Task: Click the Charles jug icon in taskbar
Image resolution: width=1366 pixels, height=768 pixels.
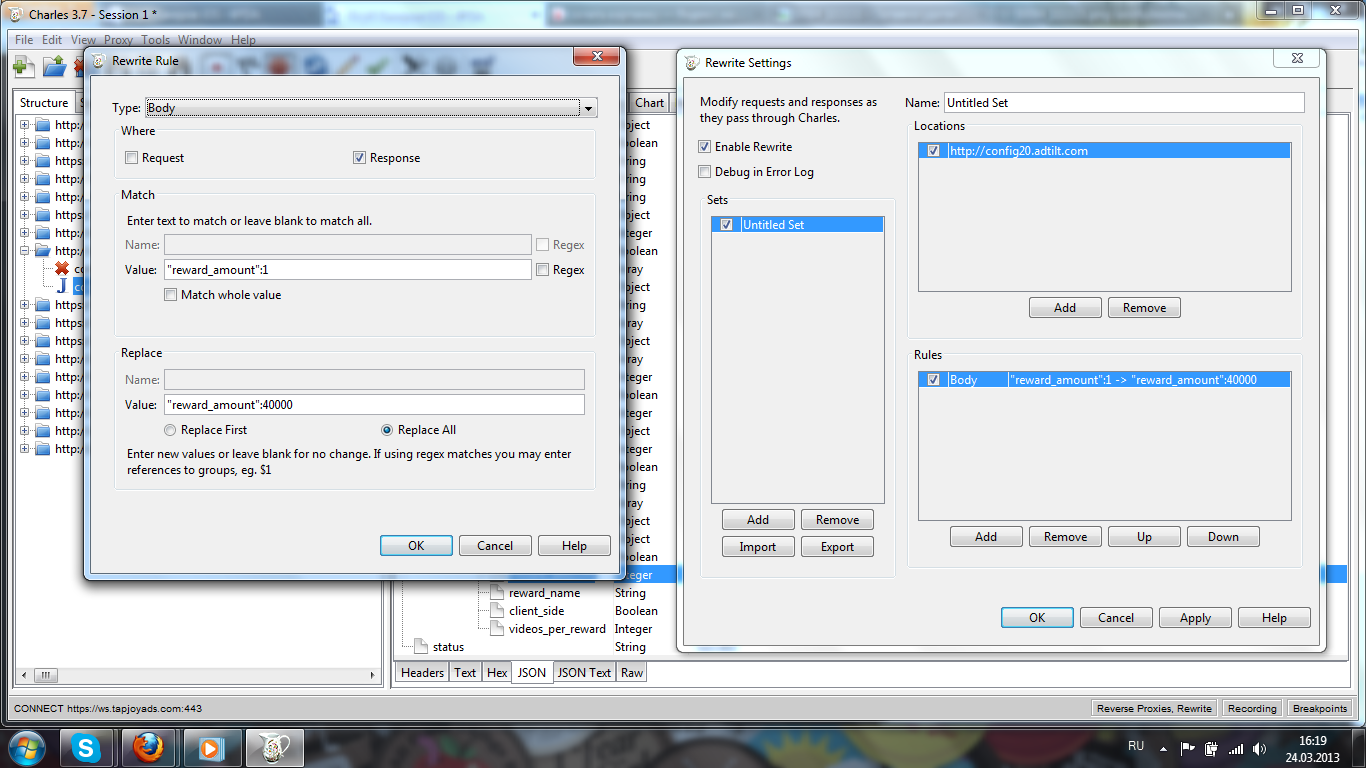Action: 274,747
